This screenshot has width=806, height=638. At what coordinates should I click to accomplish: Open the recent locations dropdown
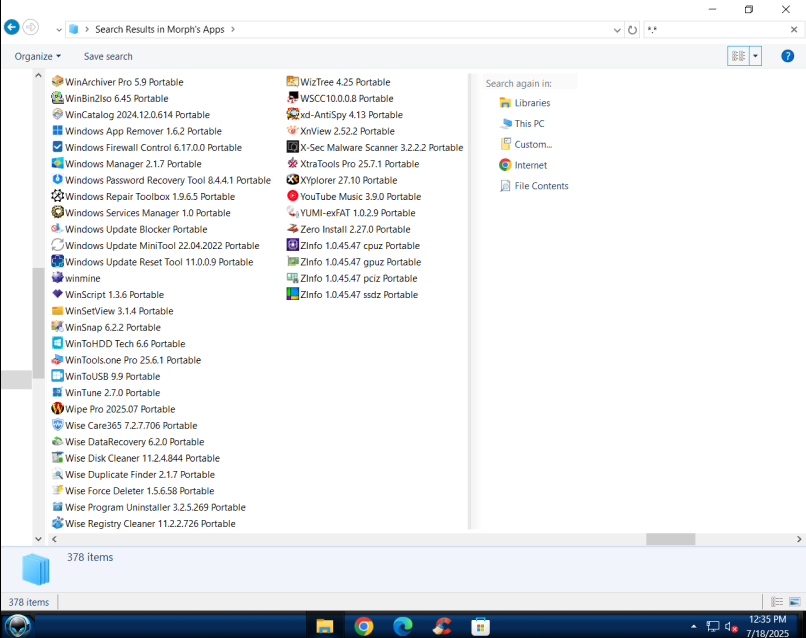(59, 30)
